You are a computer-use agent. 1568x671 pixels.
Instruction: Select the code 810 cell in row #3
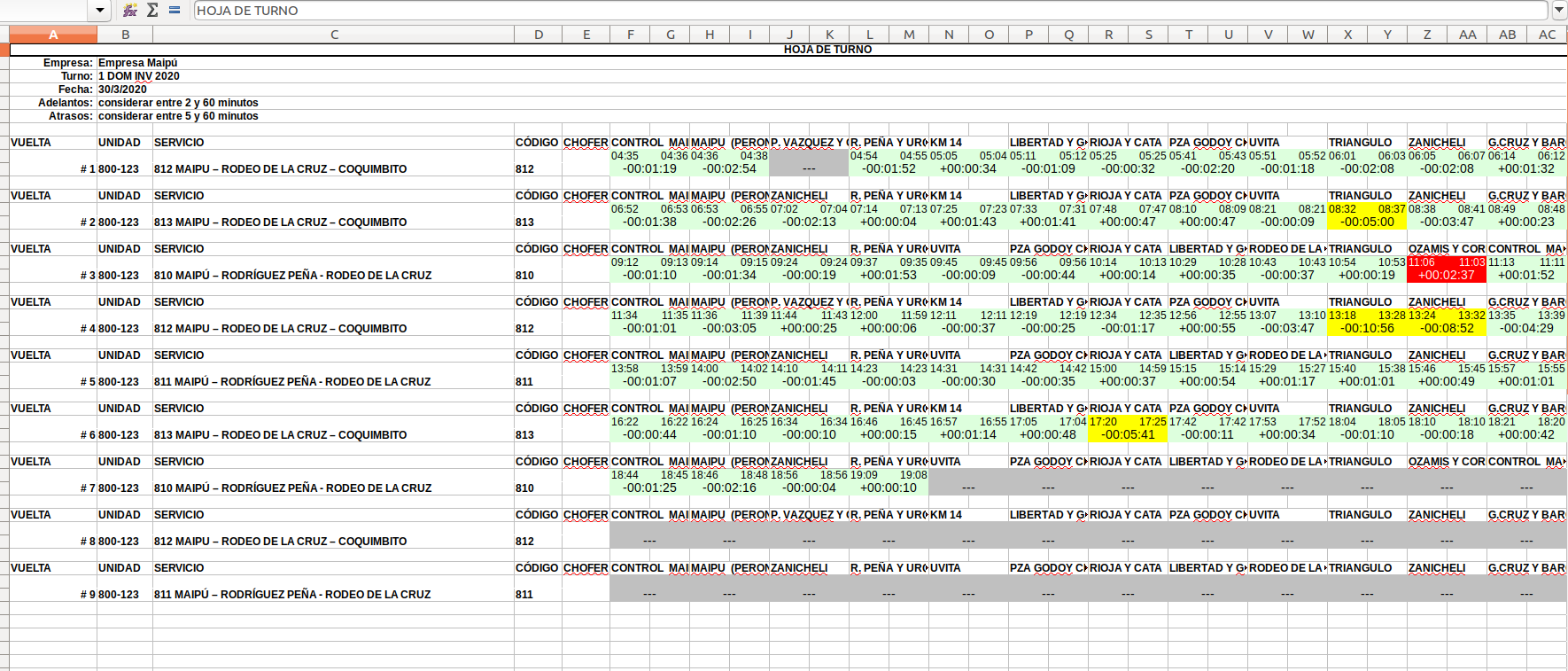[537, 276]
